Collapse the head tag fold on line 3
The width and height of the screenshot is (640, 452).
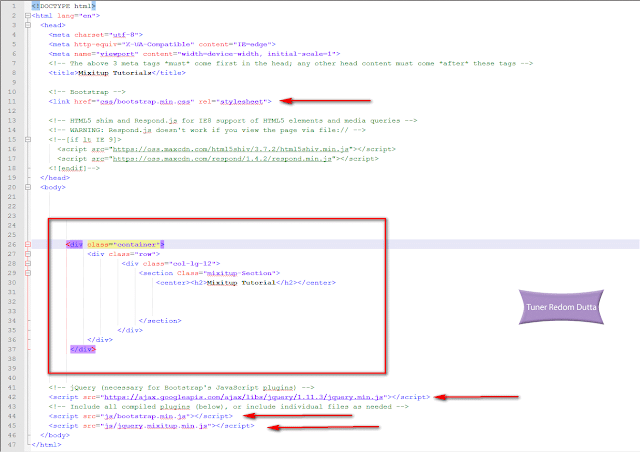click(28, 25)
